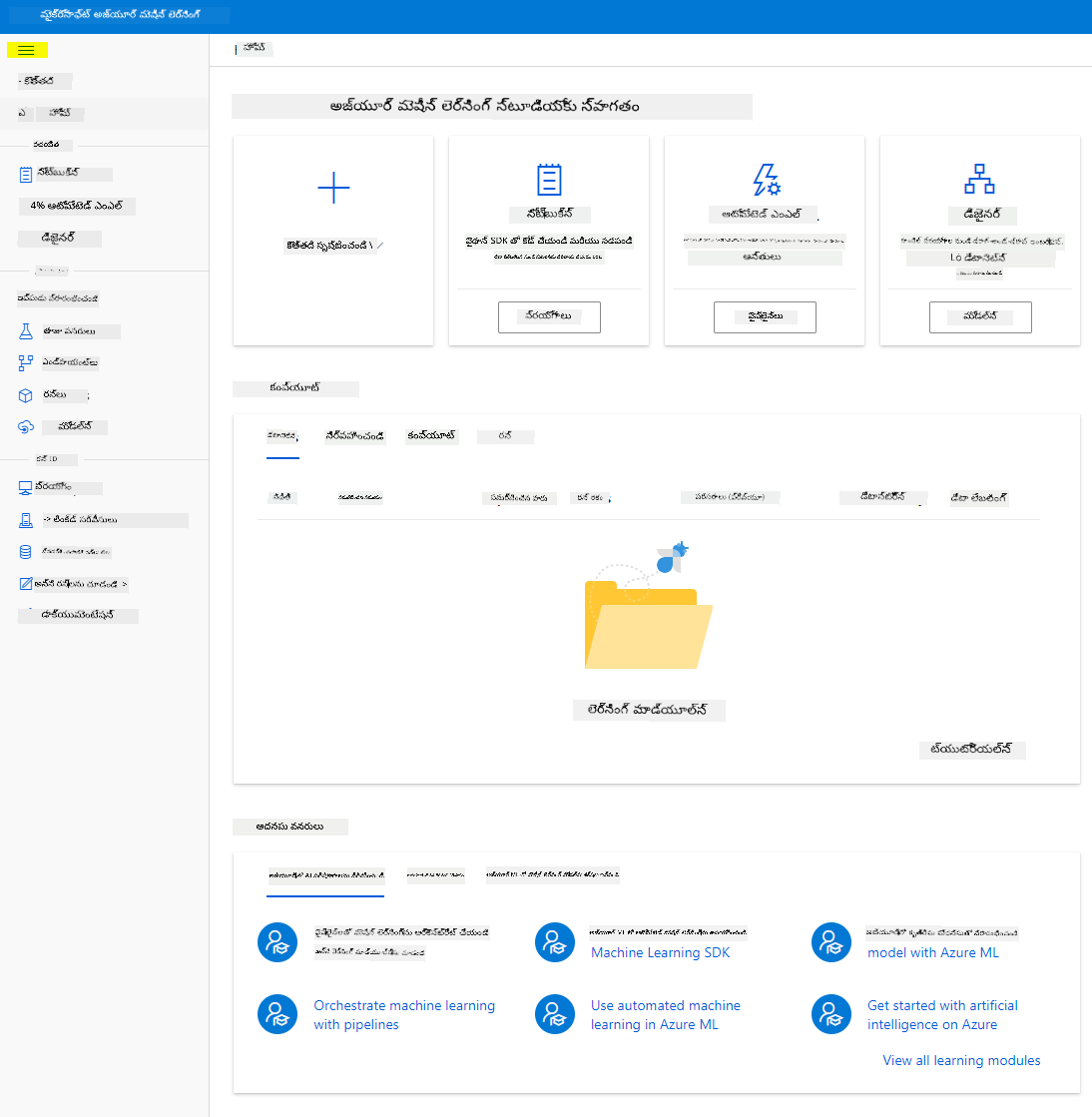This screenshot has width=1092, height=1117.
Task: Click the start button under Designer card
Action: (980, 317)
